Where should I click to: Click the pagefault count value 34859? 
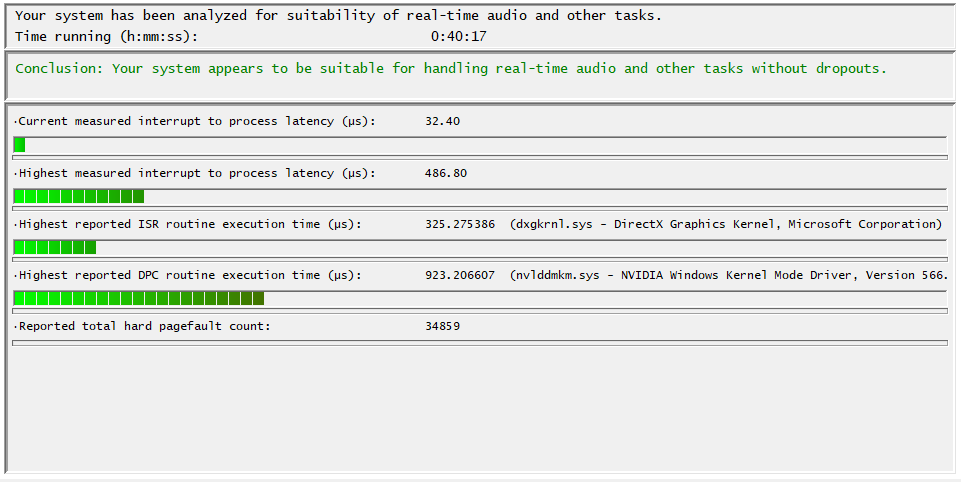[x=442, y=326]
